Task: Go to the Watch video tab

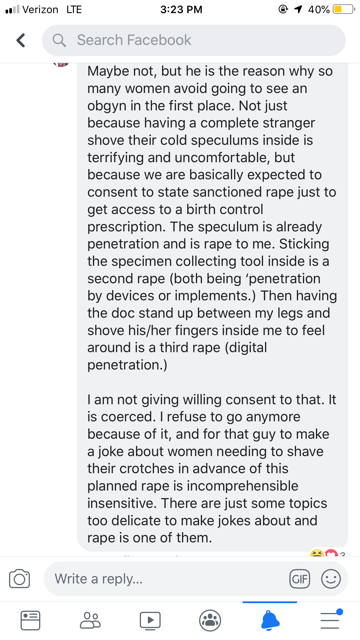Action: coord(150,620)
